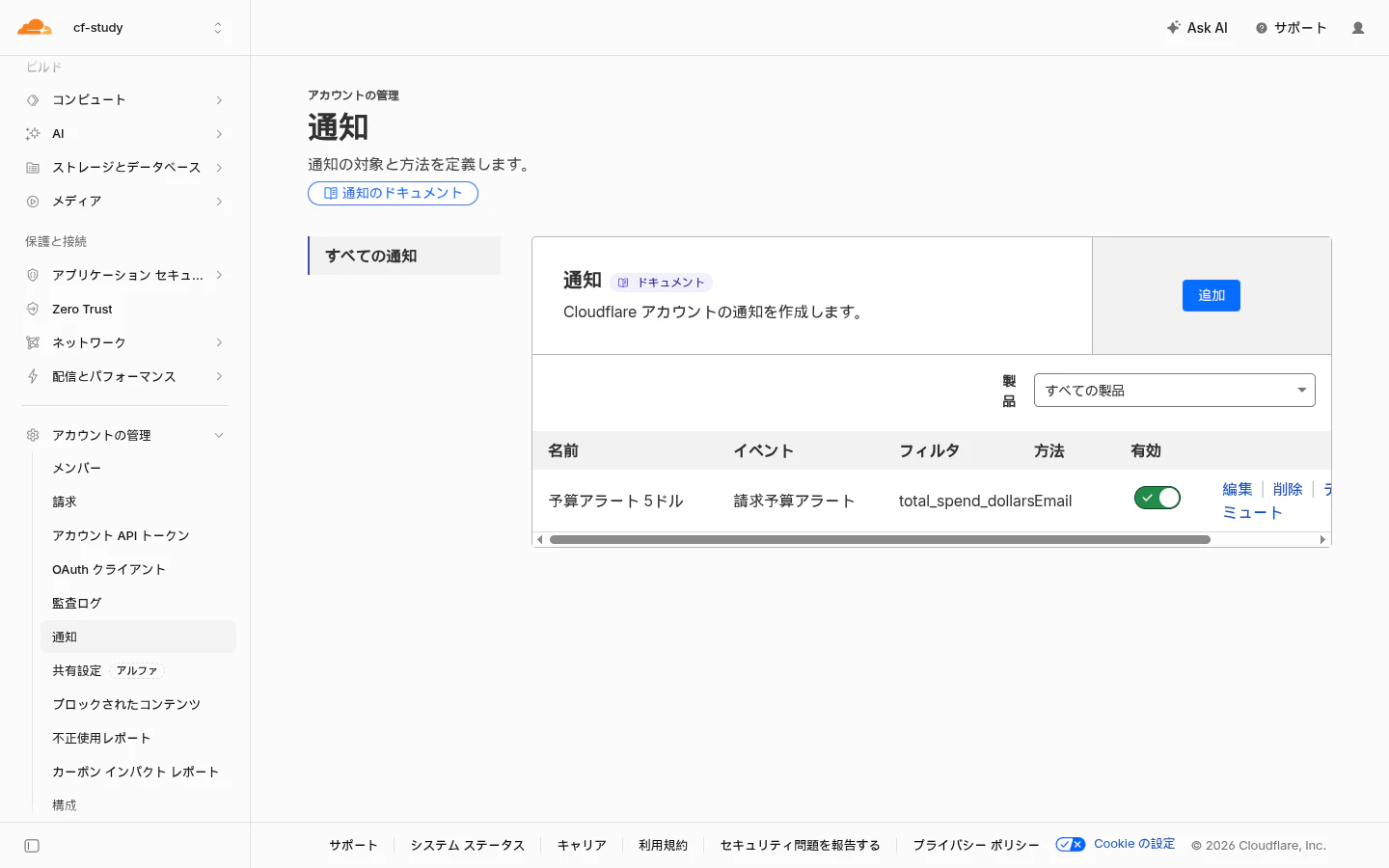The height and width of the screenshot is (868, 1389).
Task: Expand the AI menu chevron
Action: pos(219,134)
